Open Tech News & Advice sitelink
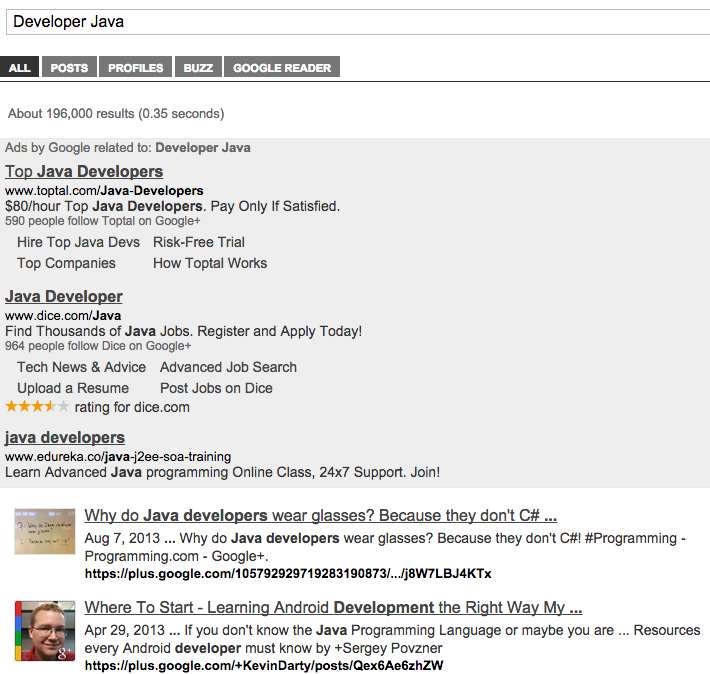The width and height of the screenshot is (710, 674). pyautogui.click(x=82, y=367)
